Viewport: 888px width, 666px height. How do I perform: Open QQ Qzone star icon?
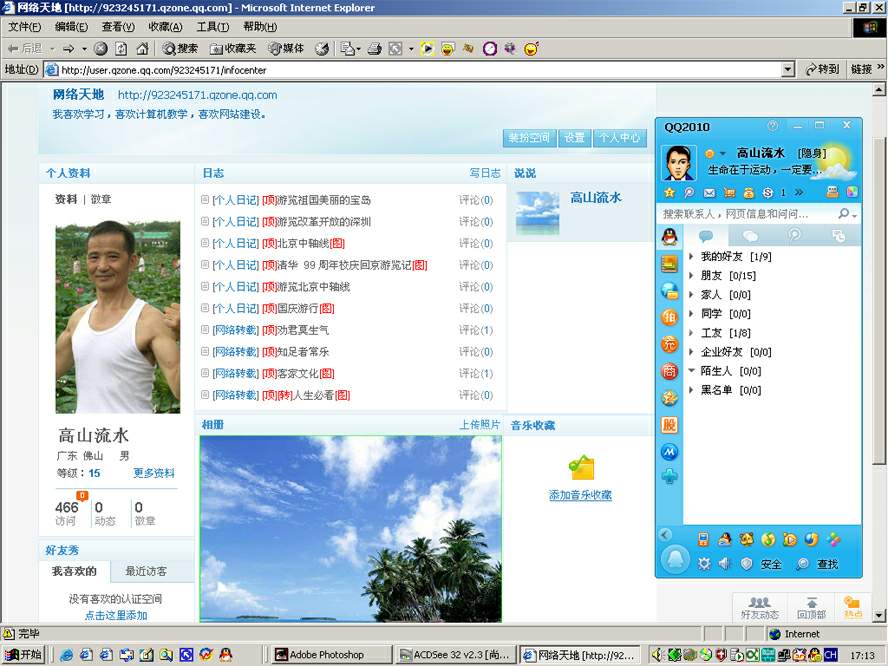[x=669, y=193]
